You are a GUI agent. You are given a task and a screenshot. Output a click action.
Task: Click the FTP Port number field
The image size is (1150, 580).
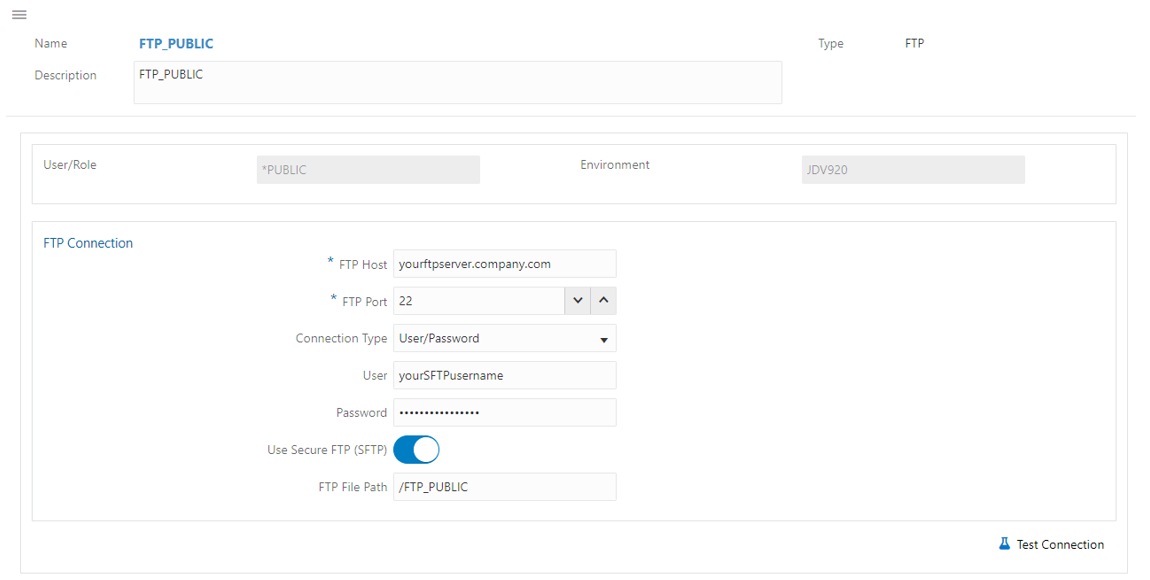pyautogui.click(x=479, y=301)
